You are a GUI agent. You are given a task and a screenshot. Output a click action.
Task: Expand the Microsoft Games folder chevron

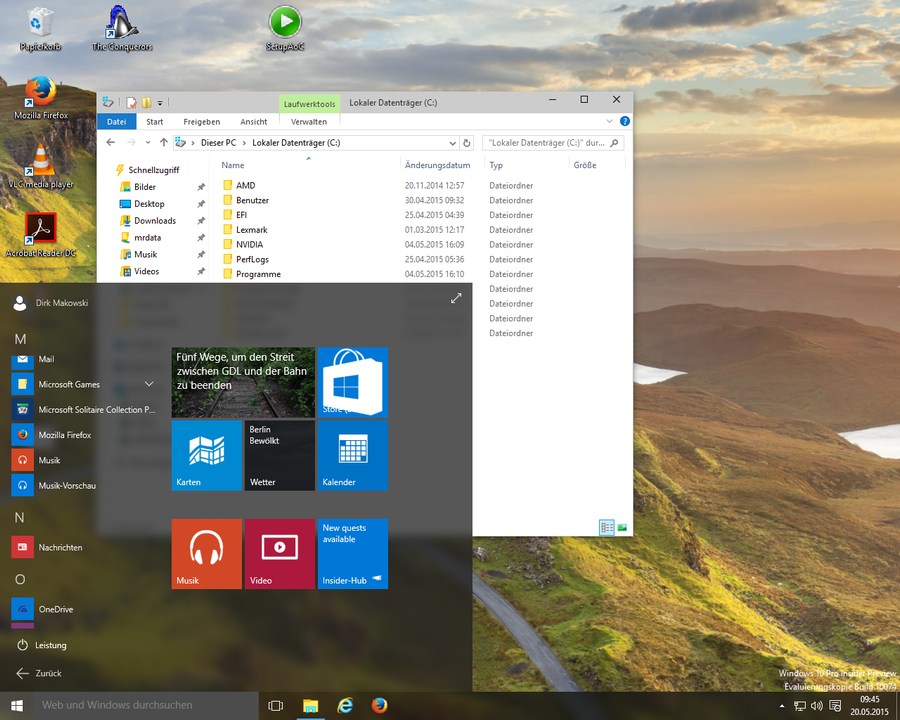pyautogui.click(x=149, y=384)
